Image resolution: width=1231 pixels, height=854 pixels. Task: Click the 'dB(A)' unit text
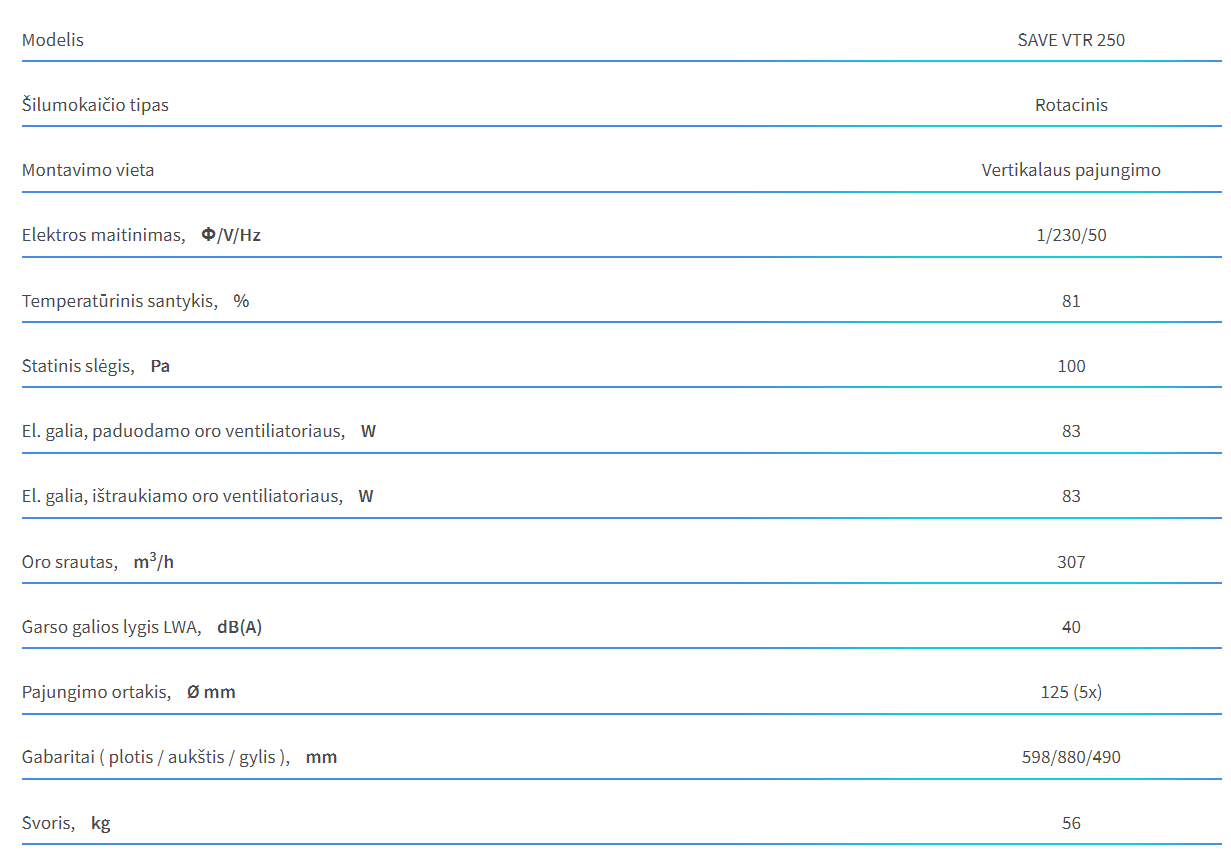pos(239,628)
